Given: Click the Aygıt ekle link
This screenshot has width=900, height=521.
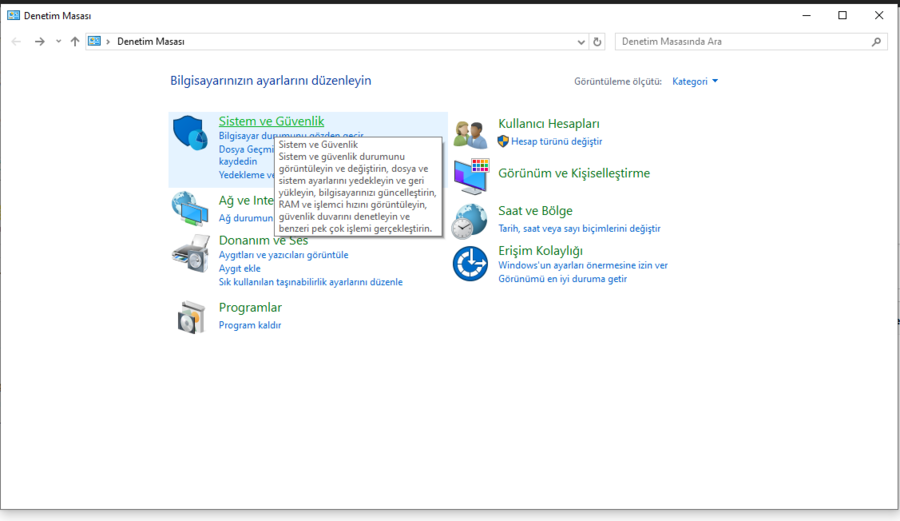Looking at the screenshot, I should 239,269.
